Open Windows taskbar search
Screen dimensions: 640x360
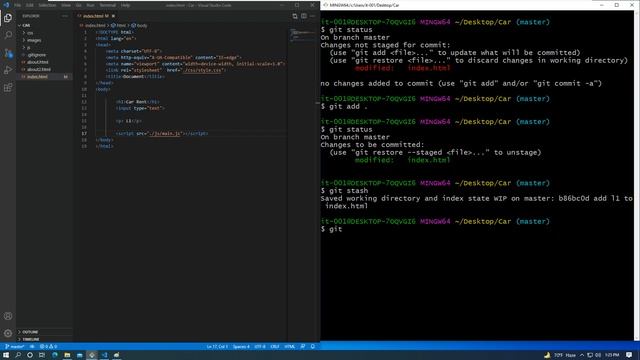[18, 355]
